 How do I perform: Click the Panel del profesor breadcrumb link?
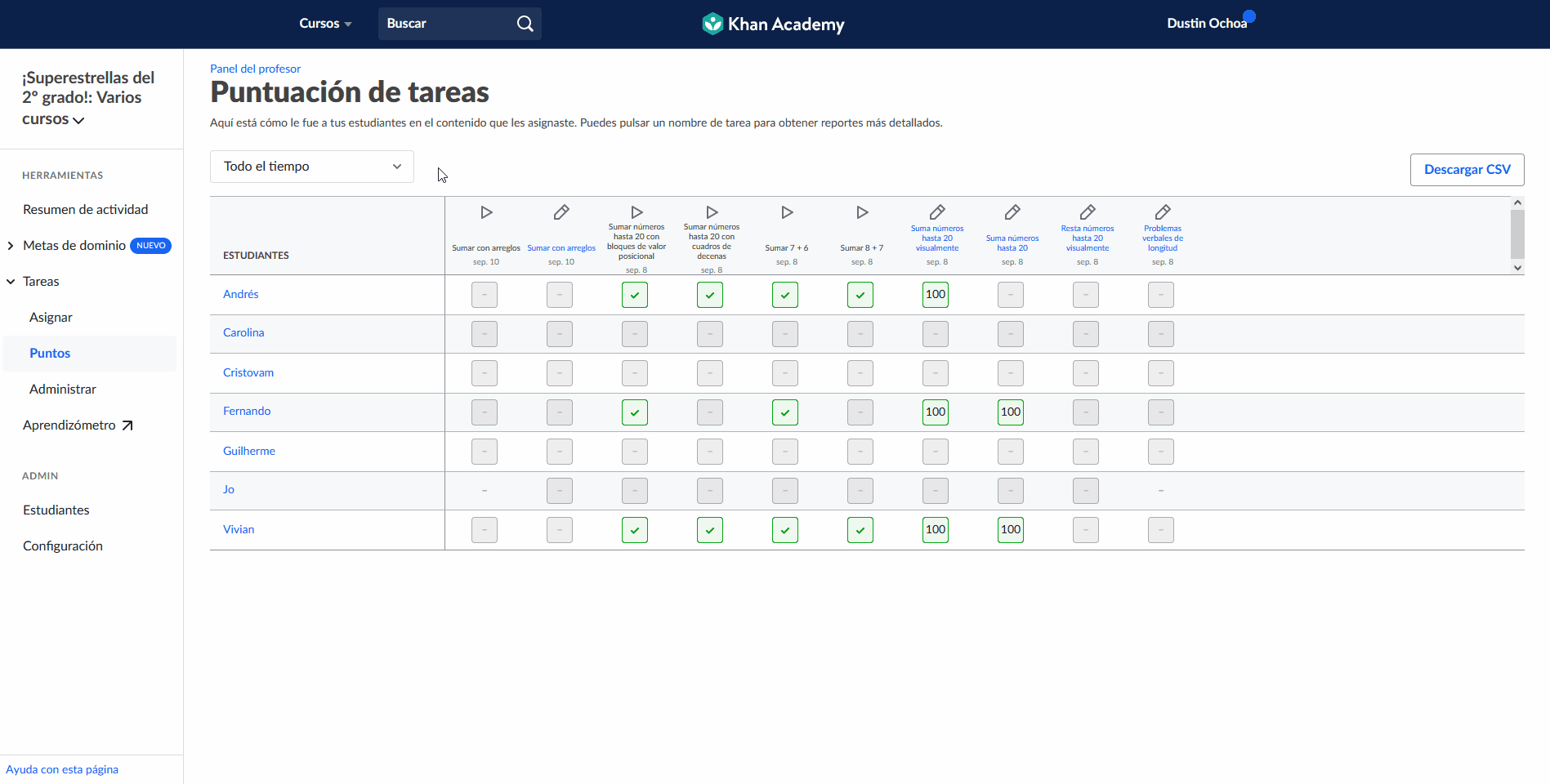(255, 69)
